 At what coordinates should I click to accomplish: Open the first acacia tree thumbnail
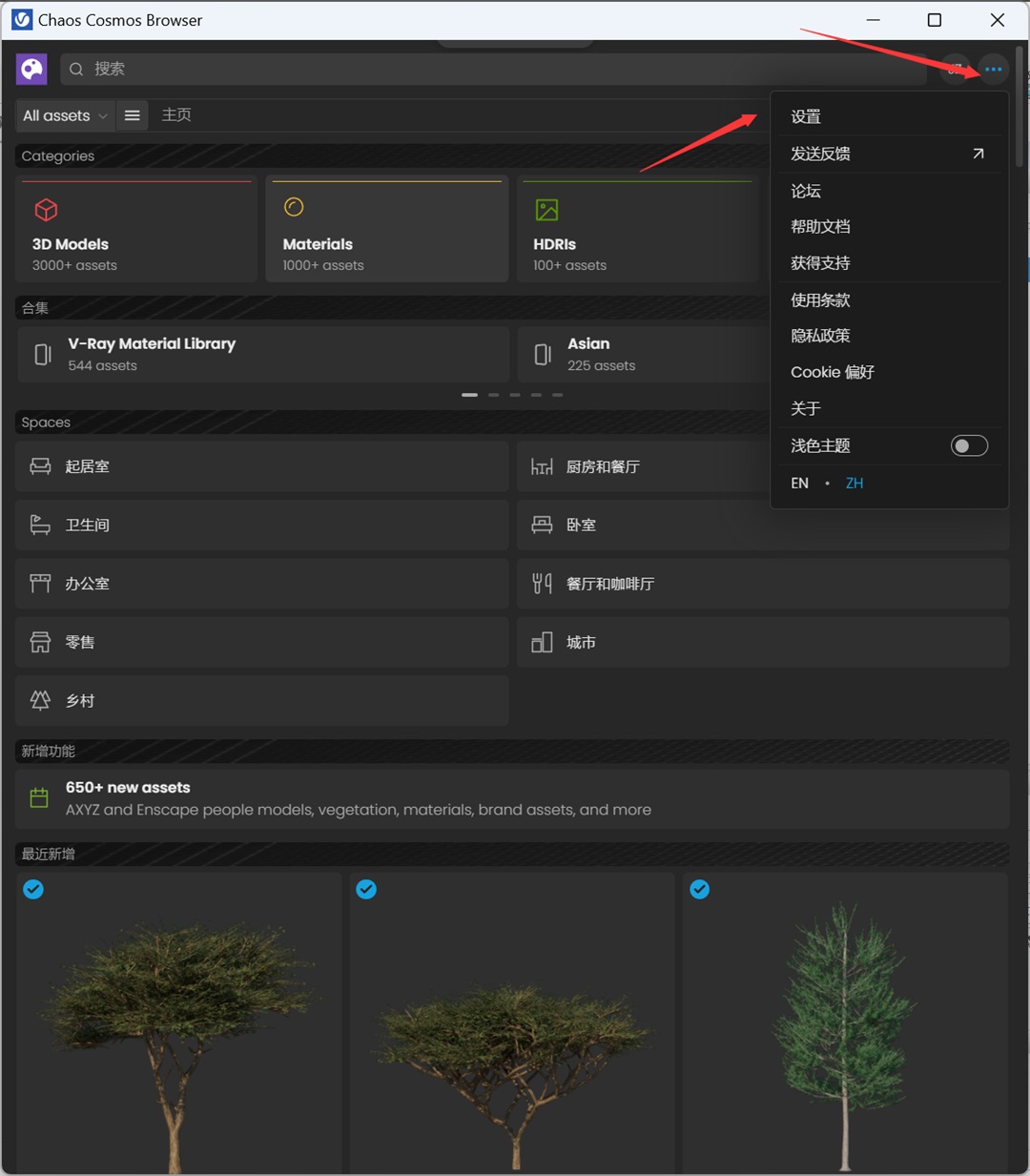click(178, 1022)
